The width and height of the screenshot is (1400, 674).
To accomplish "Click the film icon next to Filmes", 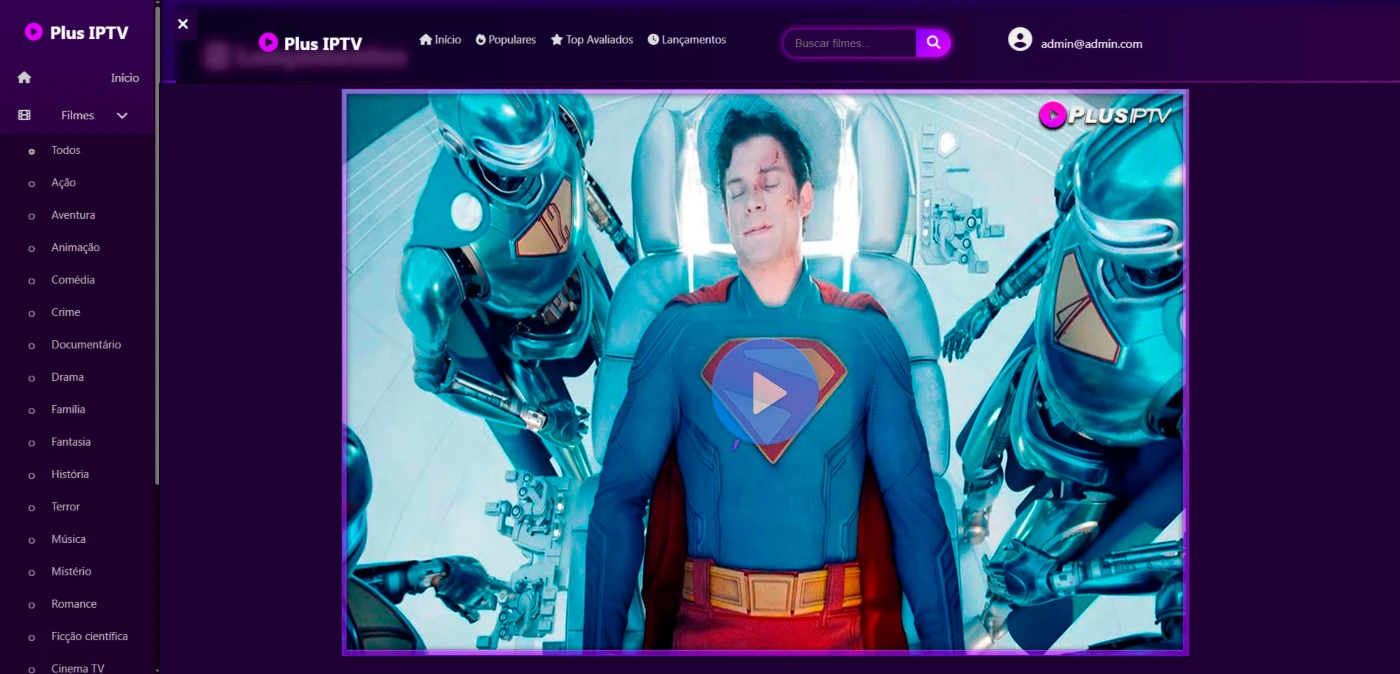I will (24, 115).
